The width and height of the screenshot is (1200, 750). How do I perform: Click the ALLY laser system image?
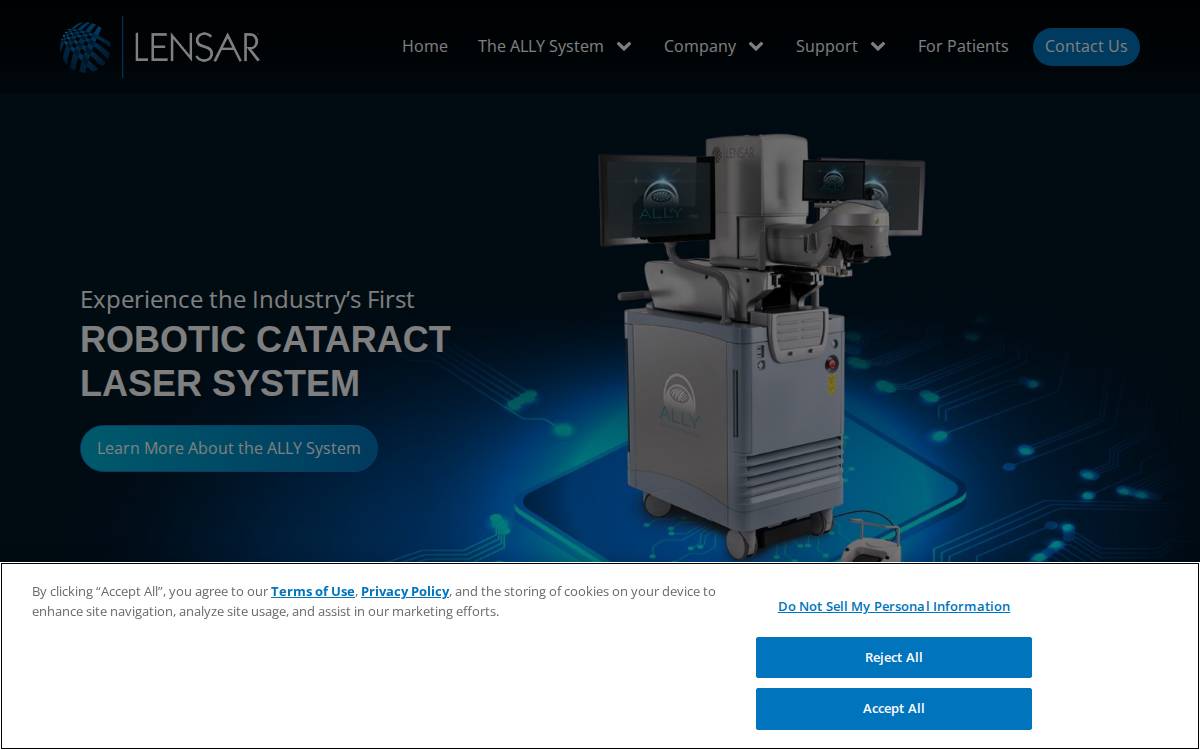coord(760,345)
